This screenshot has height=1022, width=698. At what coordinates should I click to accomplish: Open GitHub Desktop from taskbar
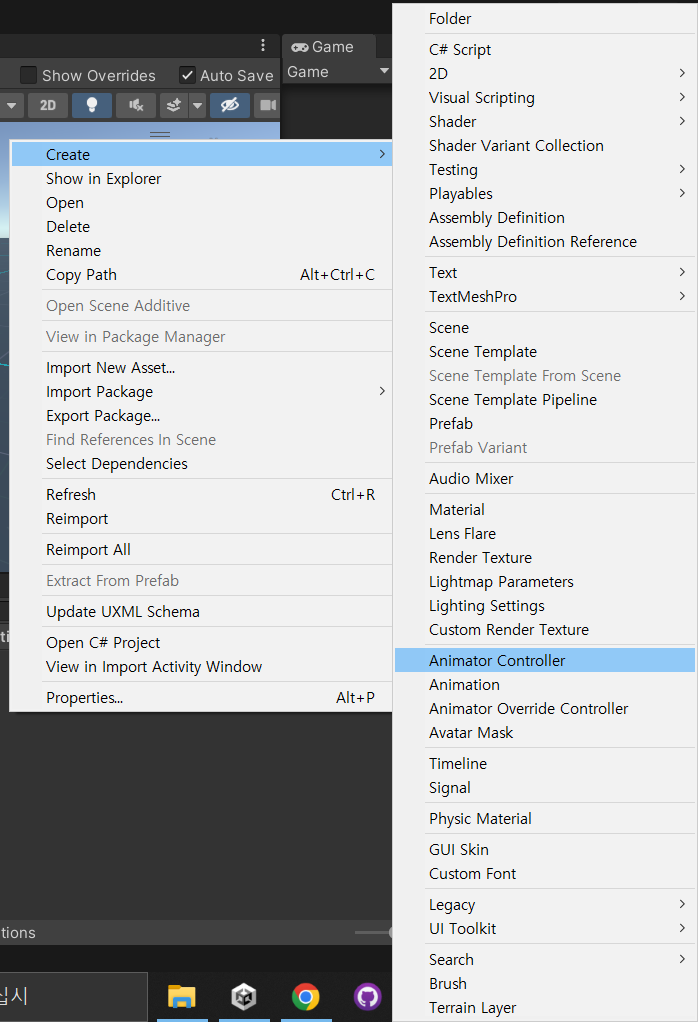[x=368, y=997]
